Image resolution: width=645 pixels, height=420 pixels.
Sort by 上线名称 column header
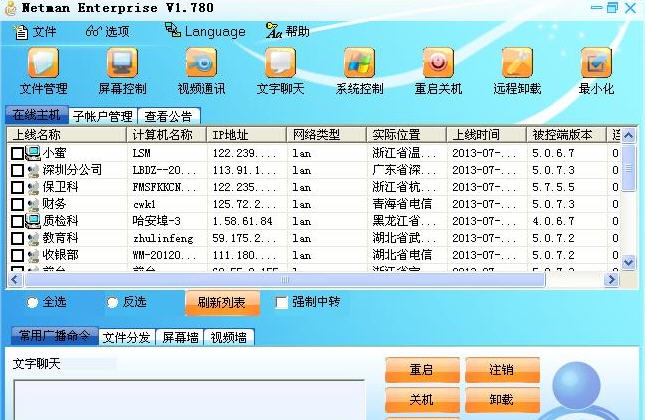pos(67,135)
